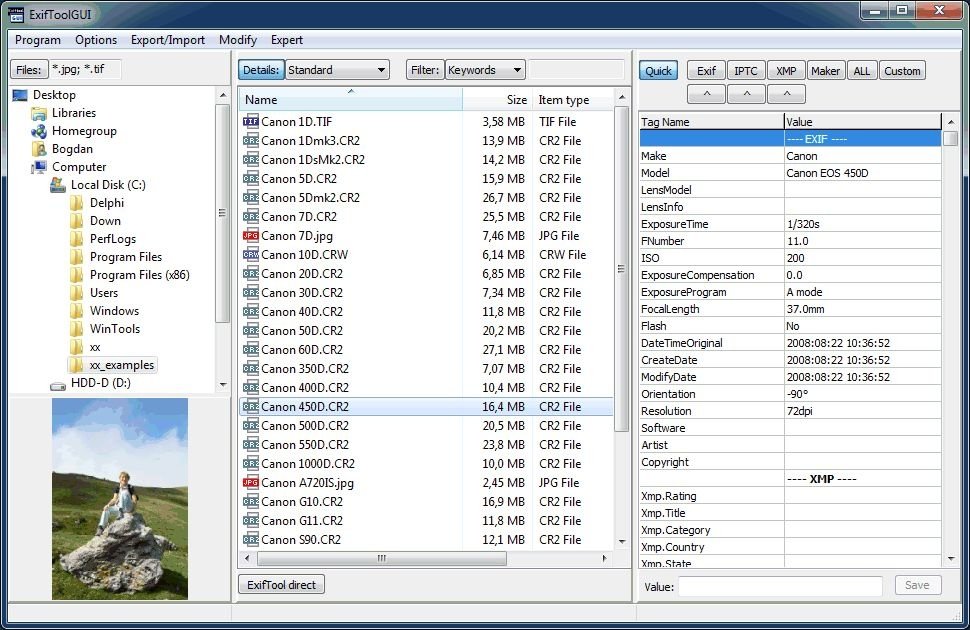Screen dimensions: 970x630
Task: Show ALL metadata tags
Action: coord(862,71)
